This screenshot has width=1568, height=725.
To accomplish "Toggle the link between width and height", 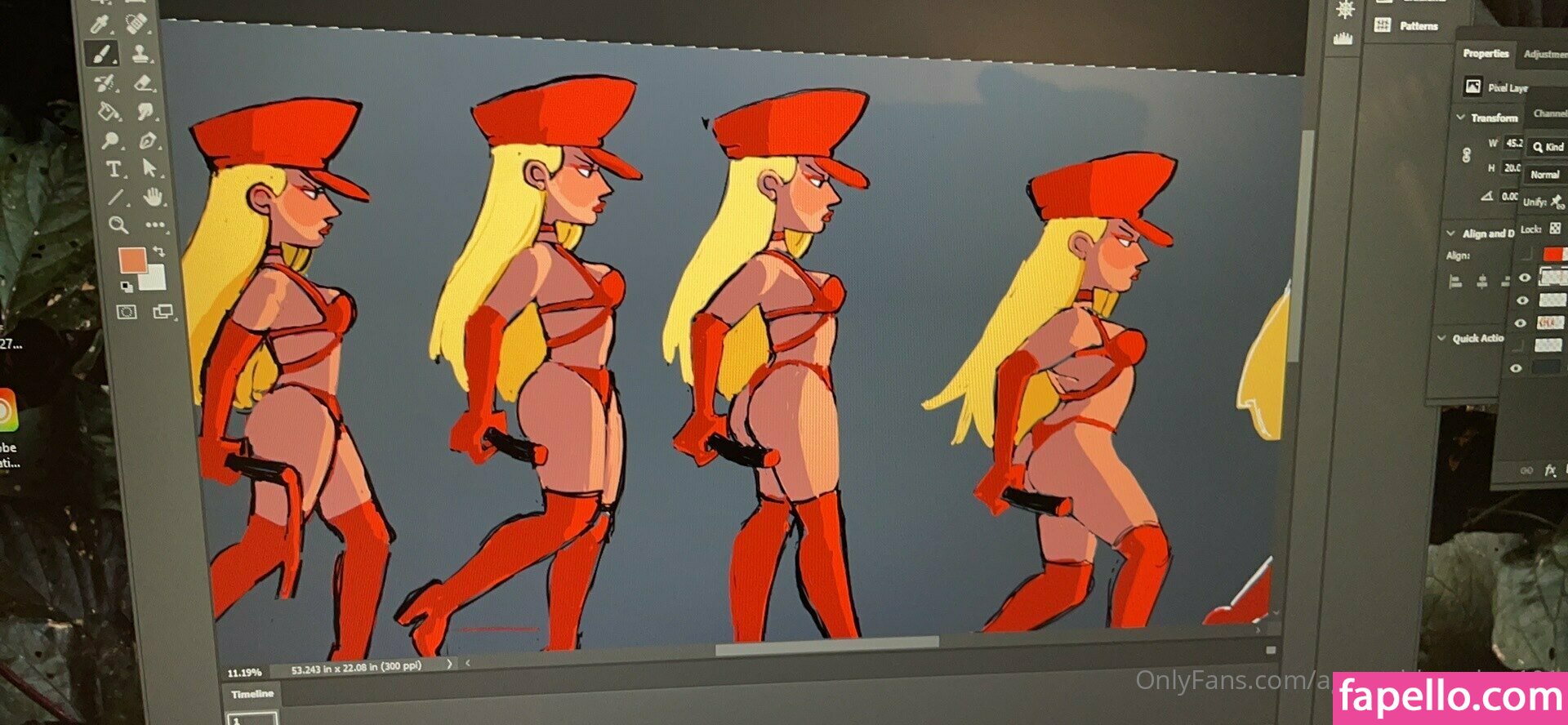I will (1467, 154).
